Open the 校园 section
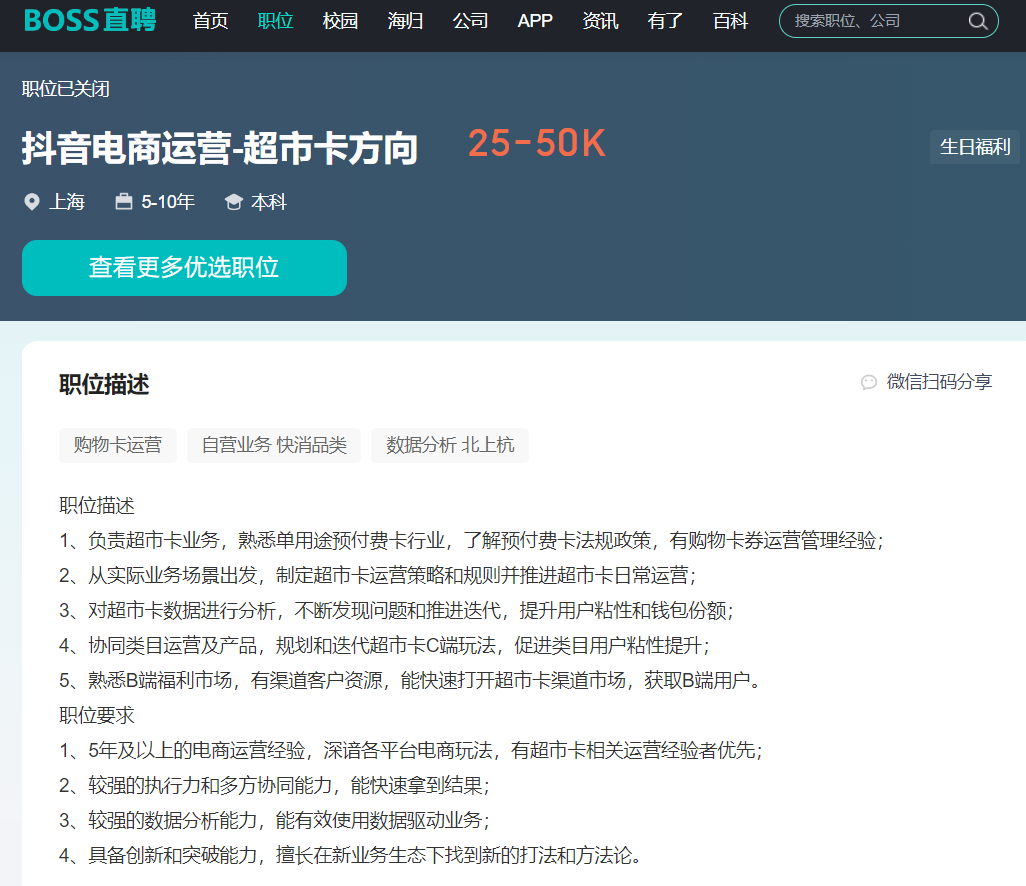This screenshot has height=886, width=1026. (340, 21)
